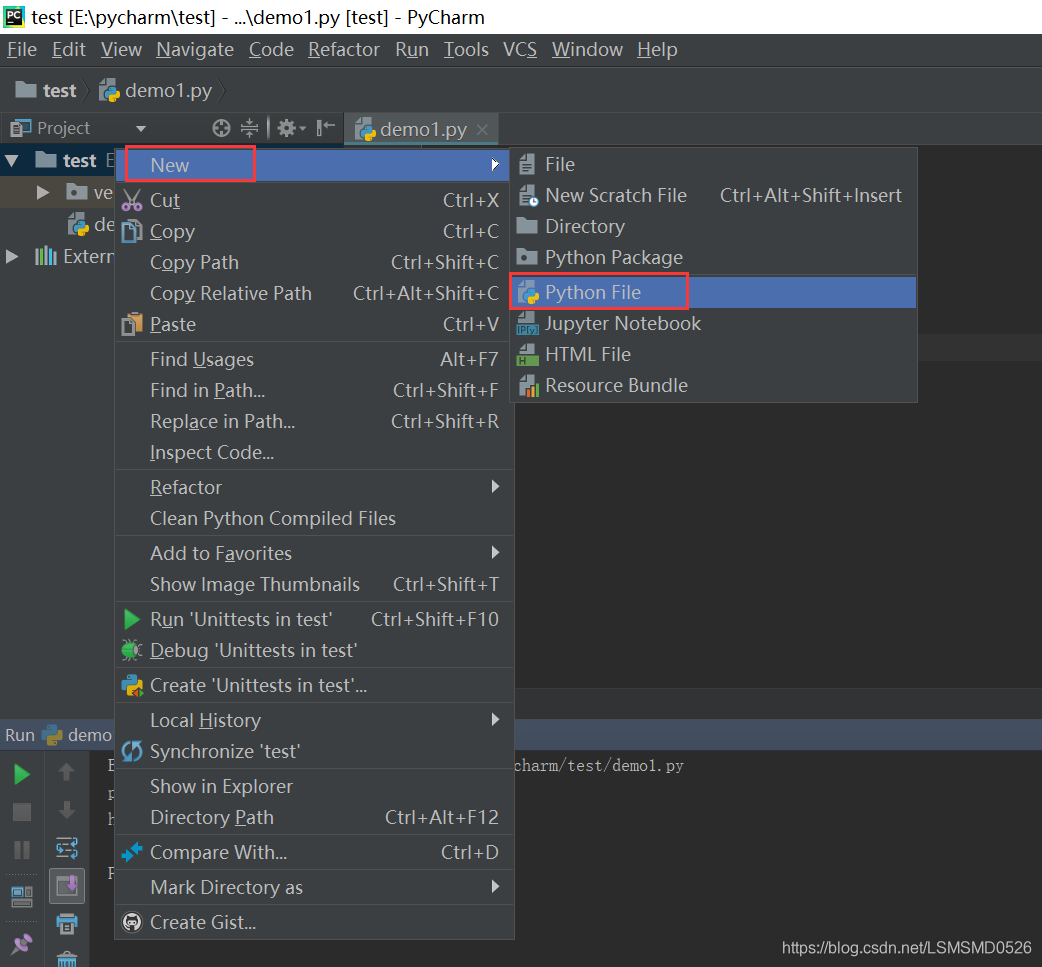Click the Python Package folder icon
1042x967 pixels.
tap(527, 257)
